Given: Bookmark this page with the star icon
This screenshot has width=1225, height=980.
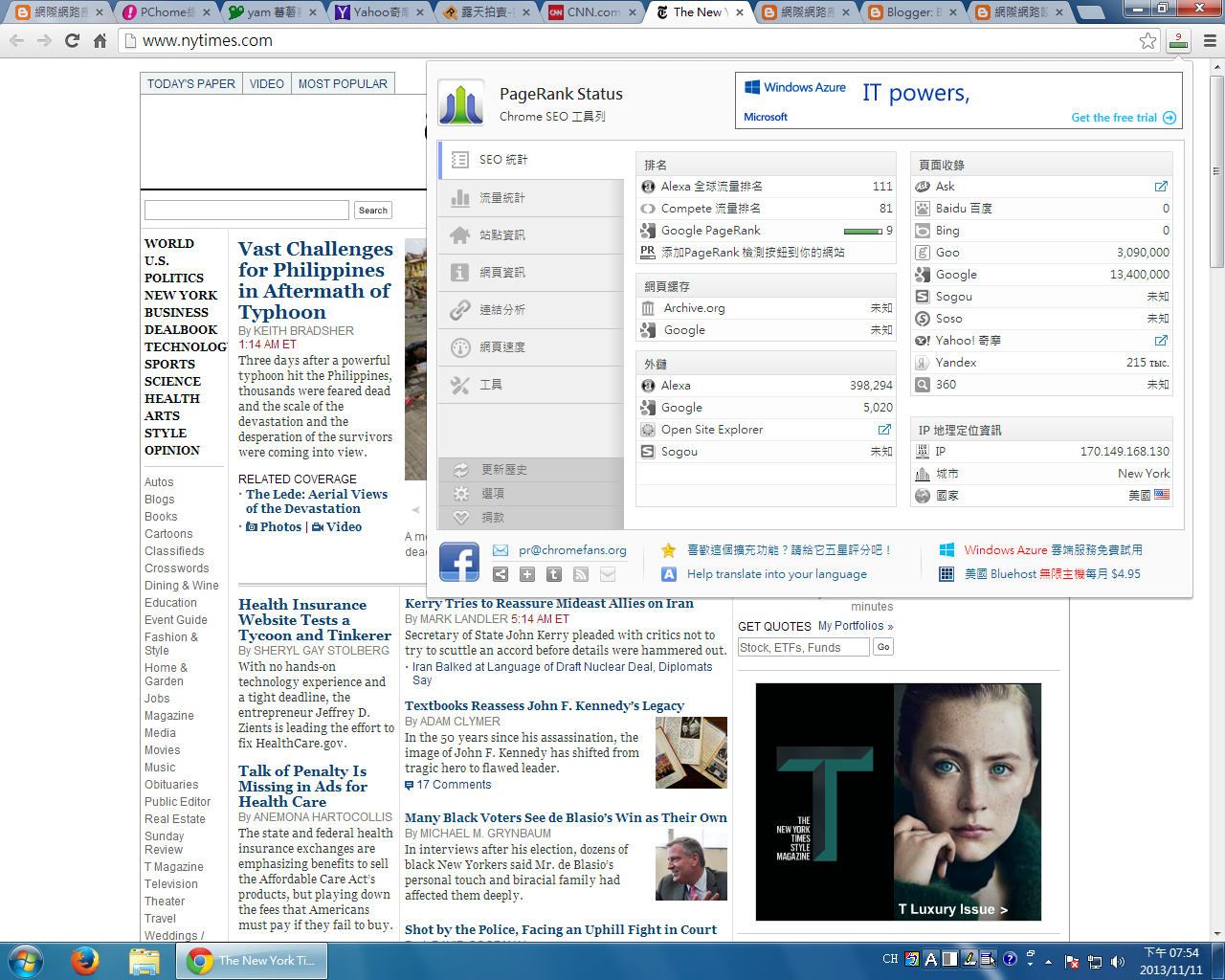Looking at the screenshot, I should tap(1147, 40).
